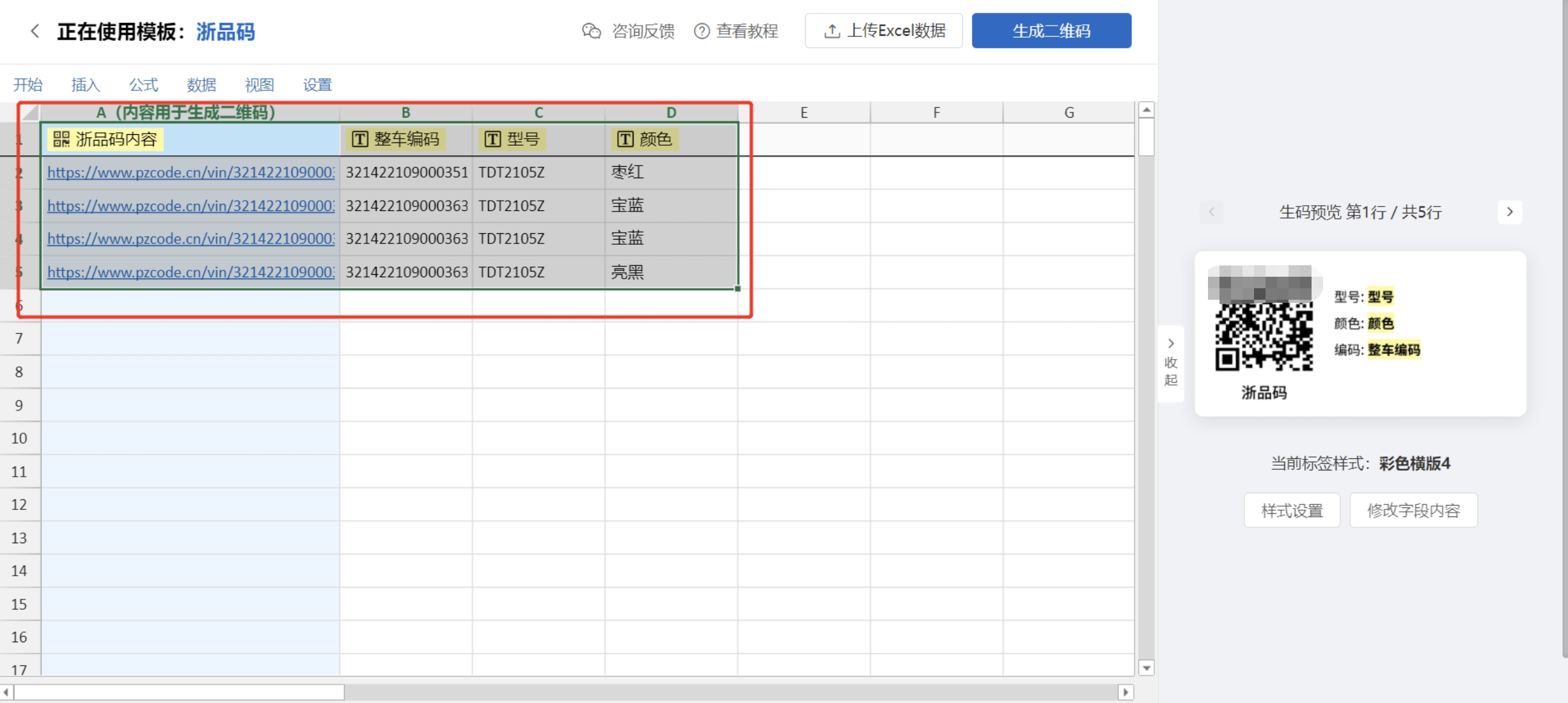Click the text icon beside 颜色 header
This screenshot has width=1568, height=703.
(x=625, y=139)
